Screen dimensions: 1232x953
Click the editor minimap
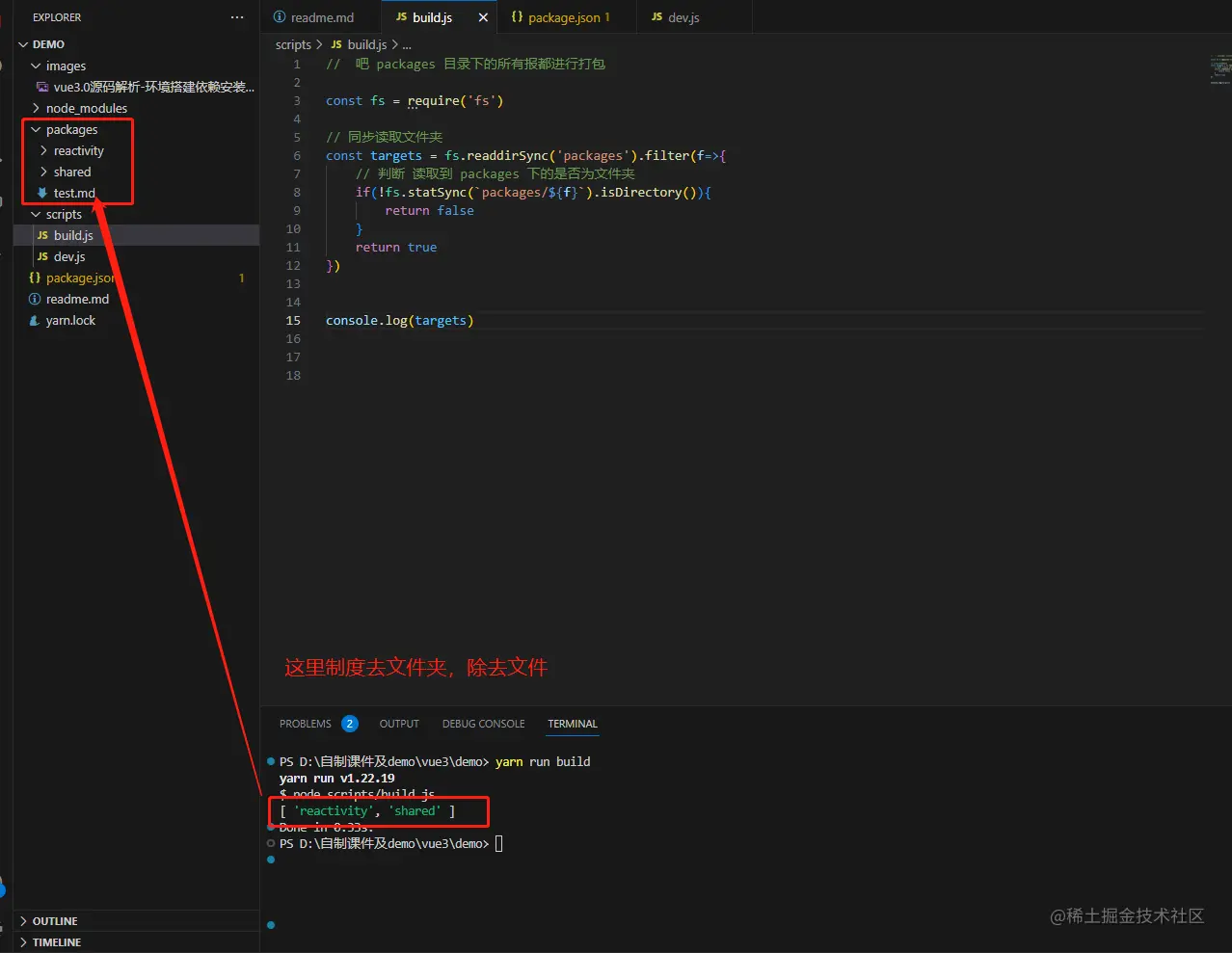click(x=1220, y=70)
